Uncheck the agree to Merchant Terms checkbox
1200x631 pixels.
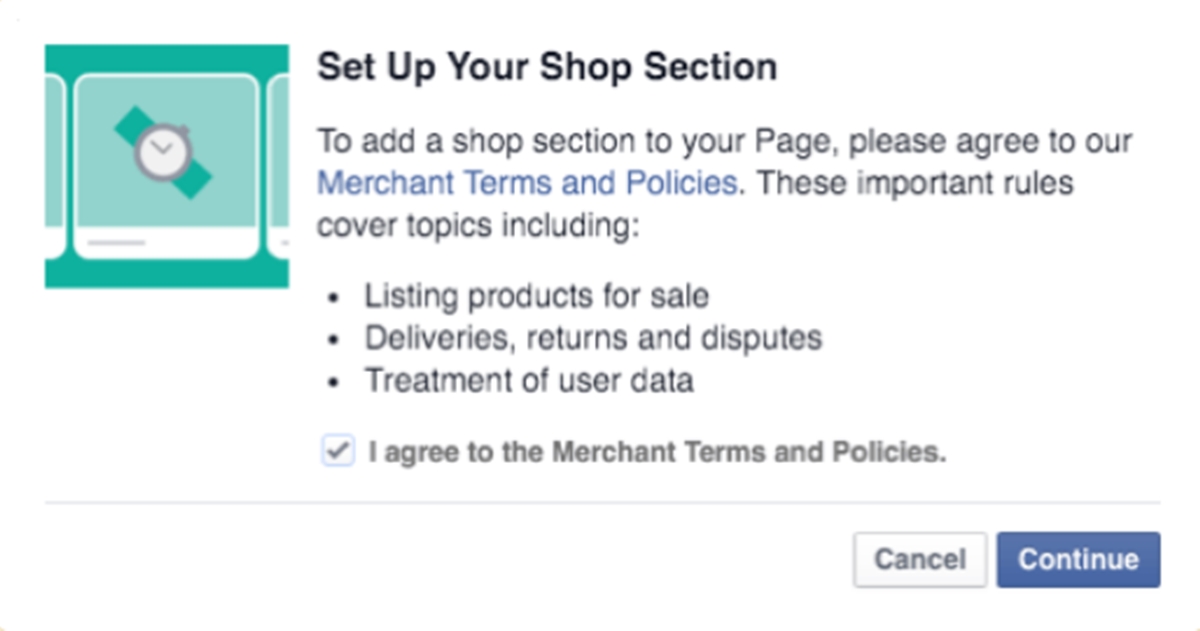337,451
